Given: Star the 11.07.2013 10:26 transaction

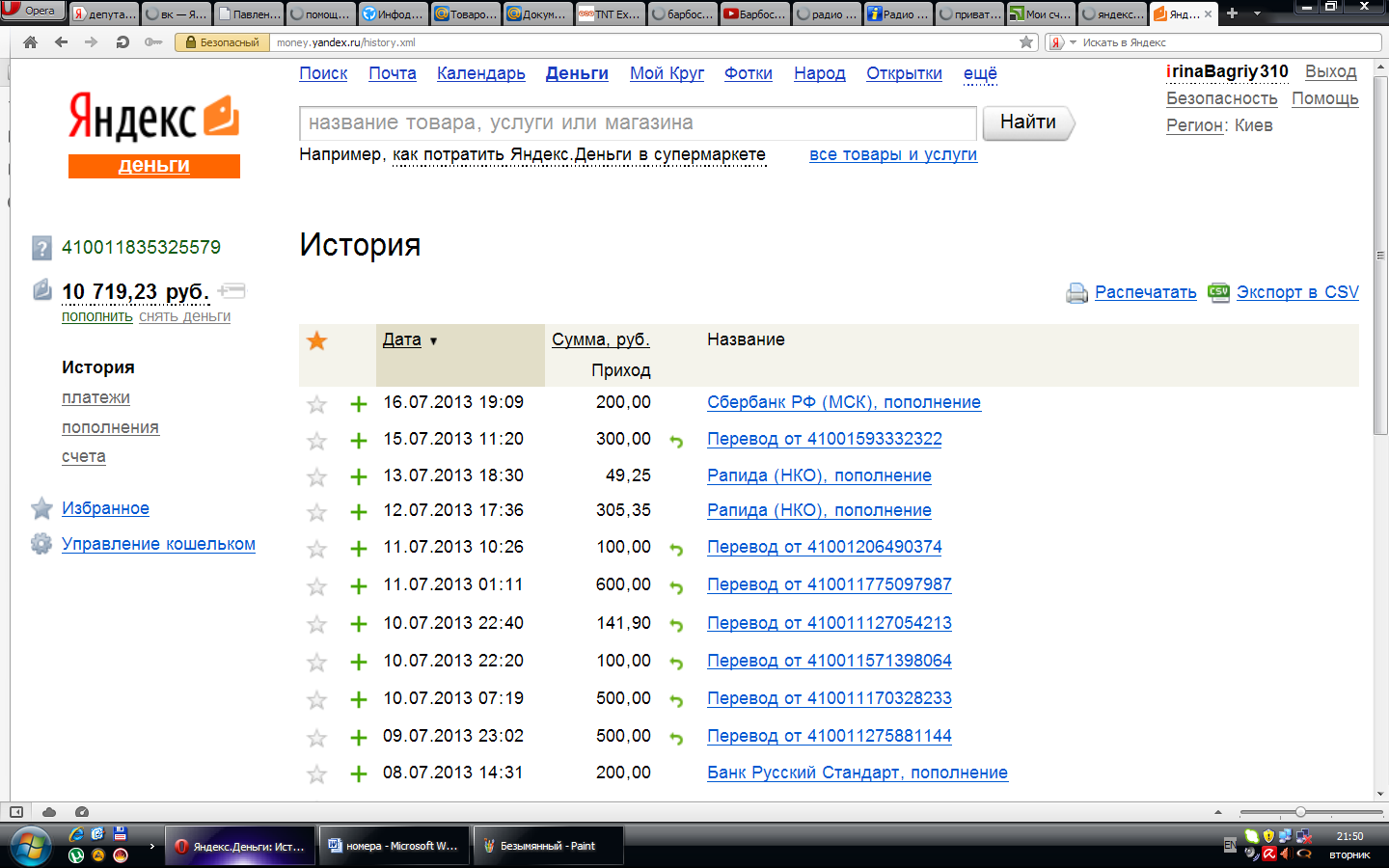Looking at the screenshot, I should tap(316, 549).
